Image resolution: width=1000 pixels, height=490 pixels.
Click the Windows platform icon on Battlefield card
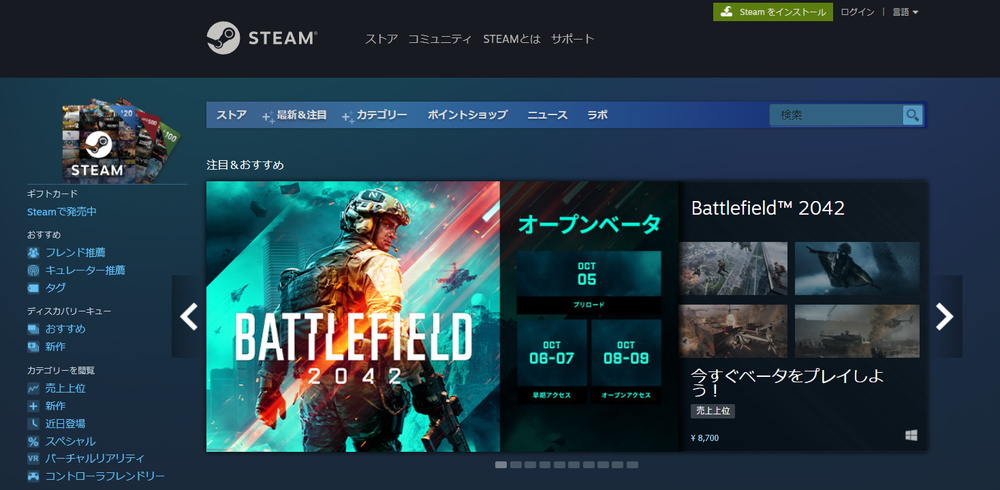[911, 435]
